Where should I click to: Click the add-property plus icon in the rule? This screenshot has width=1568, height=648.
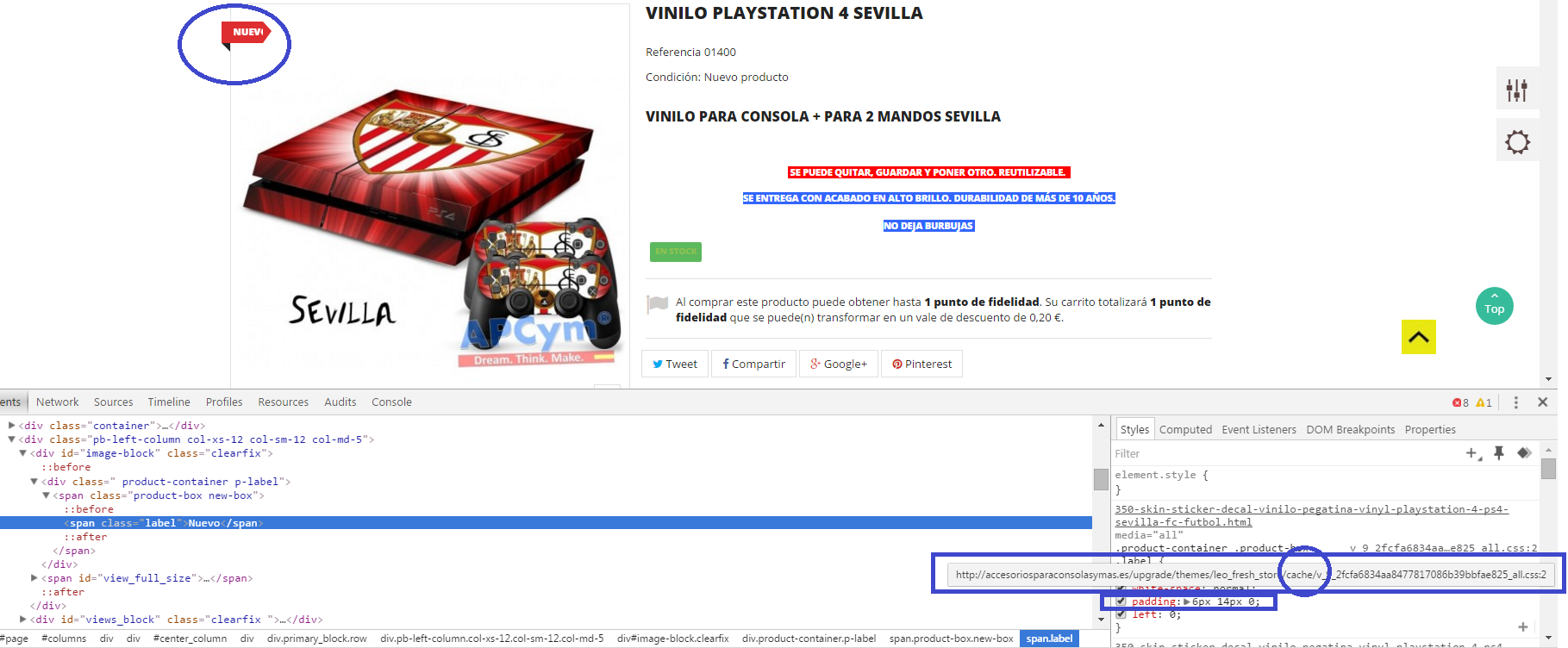click(x=1523, y=627)
